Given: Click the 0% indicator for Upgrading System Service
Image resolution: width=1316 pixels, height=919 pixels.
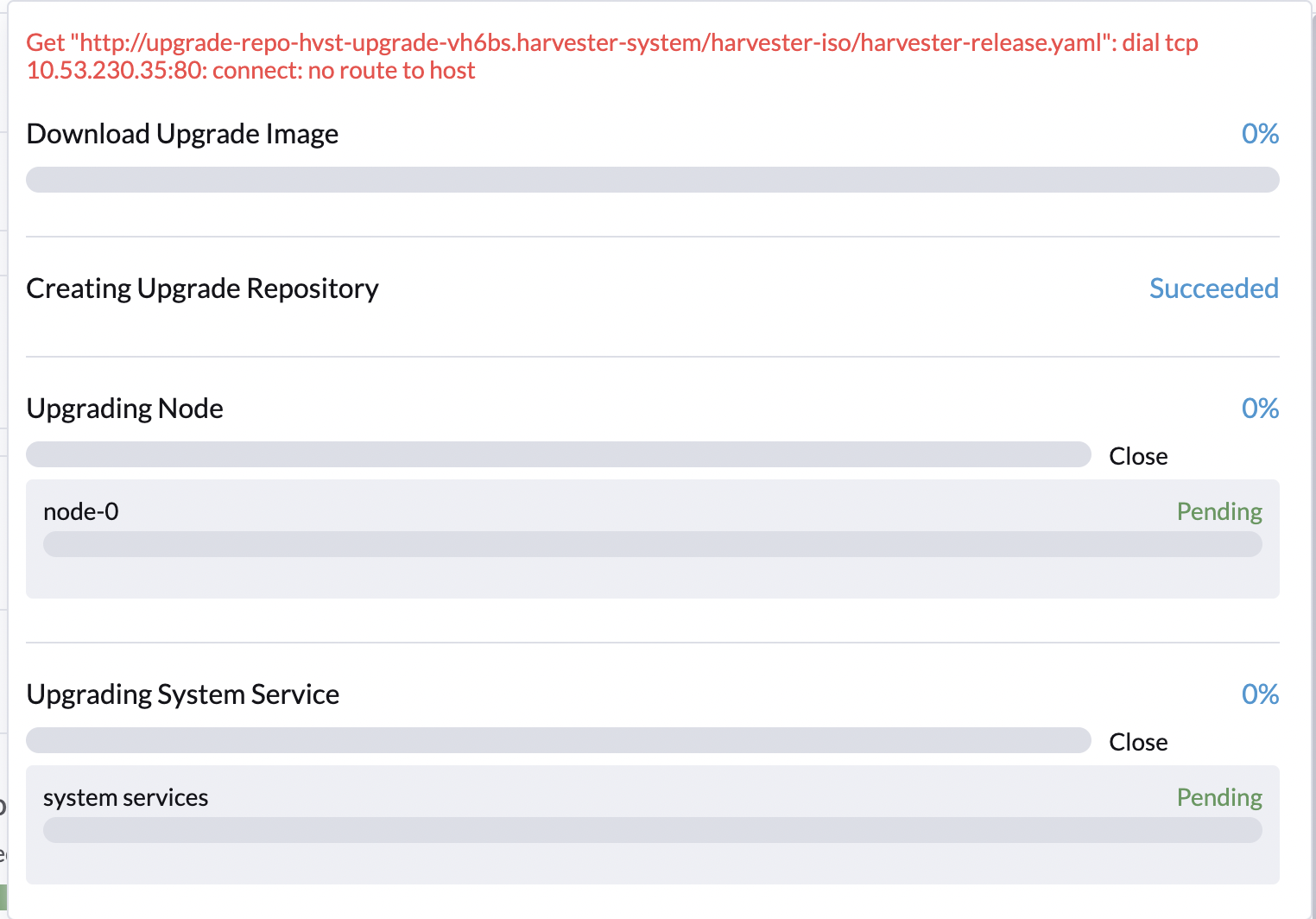Looking at the screenshot, I should 1260,694.
